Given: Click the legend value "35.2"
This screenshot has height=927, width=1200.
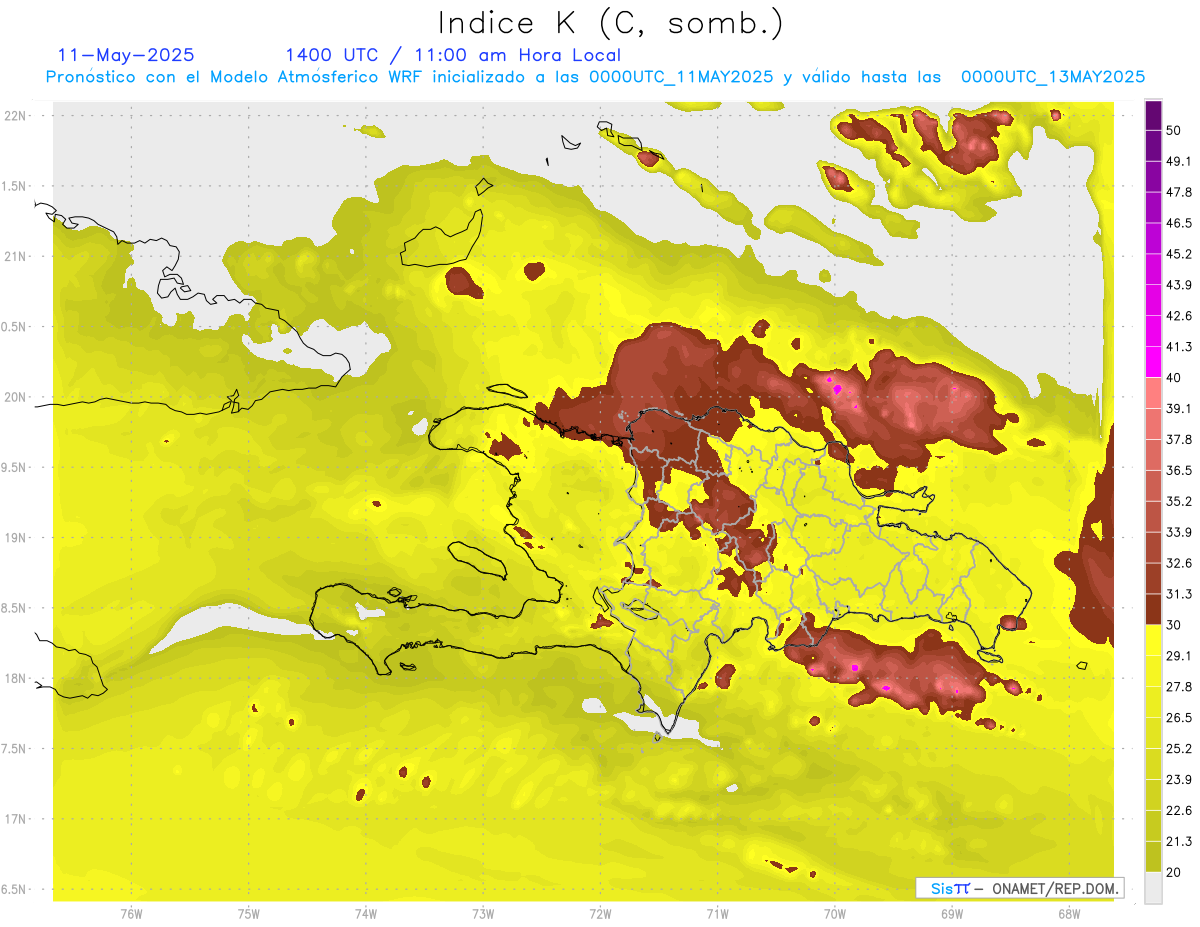Looking at the screenshot, I should click(1179, 502).
